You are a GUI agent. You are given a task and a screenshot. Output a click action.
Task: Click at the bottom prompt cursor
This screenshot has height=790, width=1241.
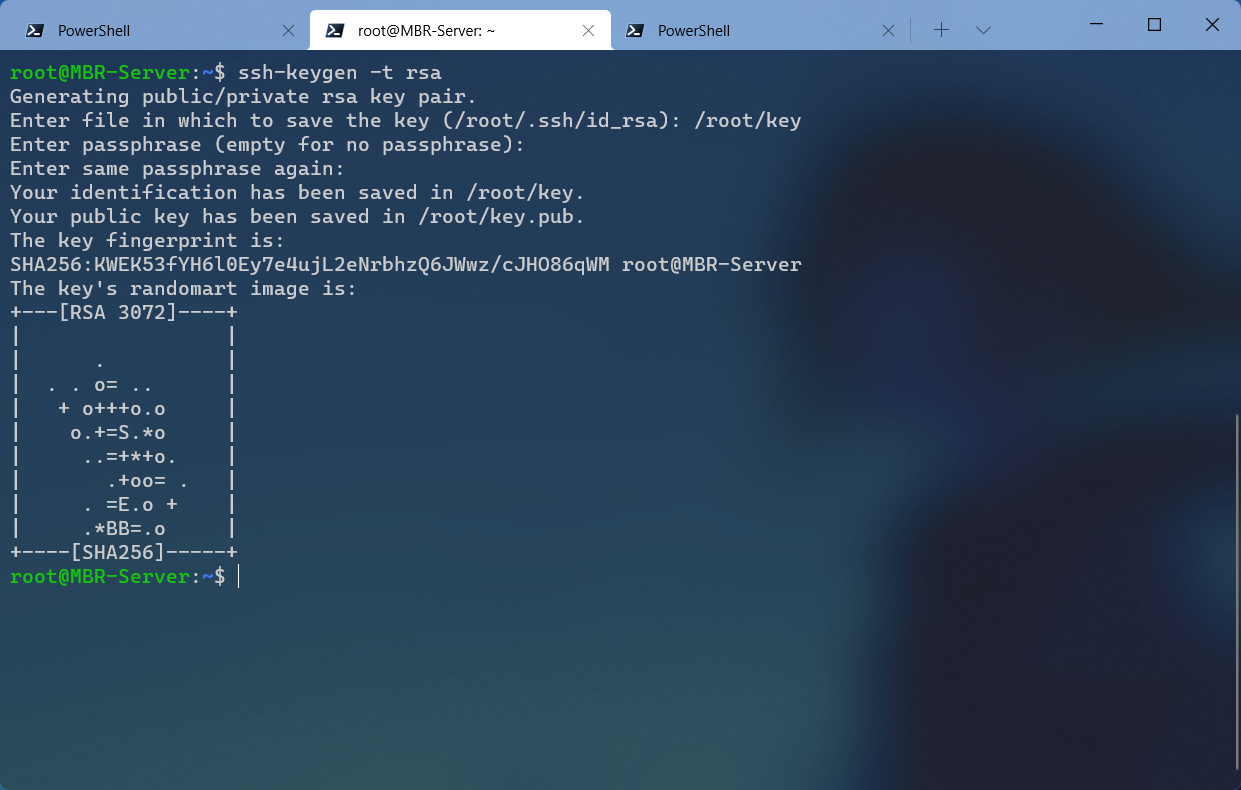[x=239, y=577]
